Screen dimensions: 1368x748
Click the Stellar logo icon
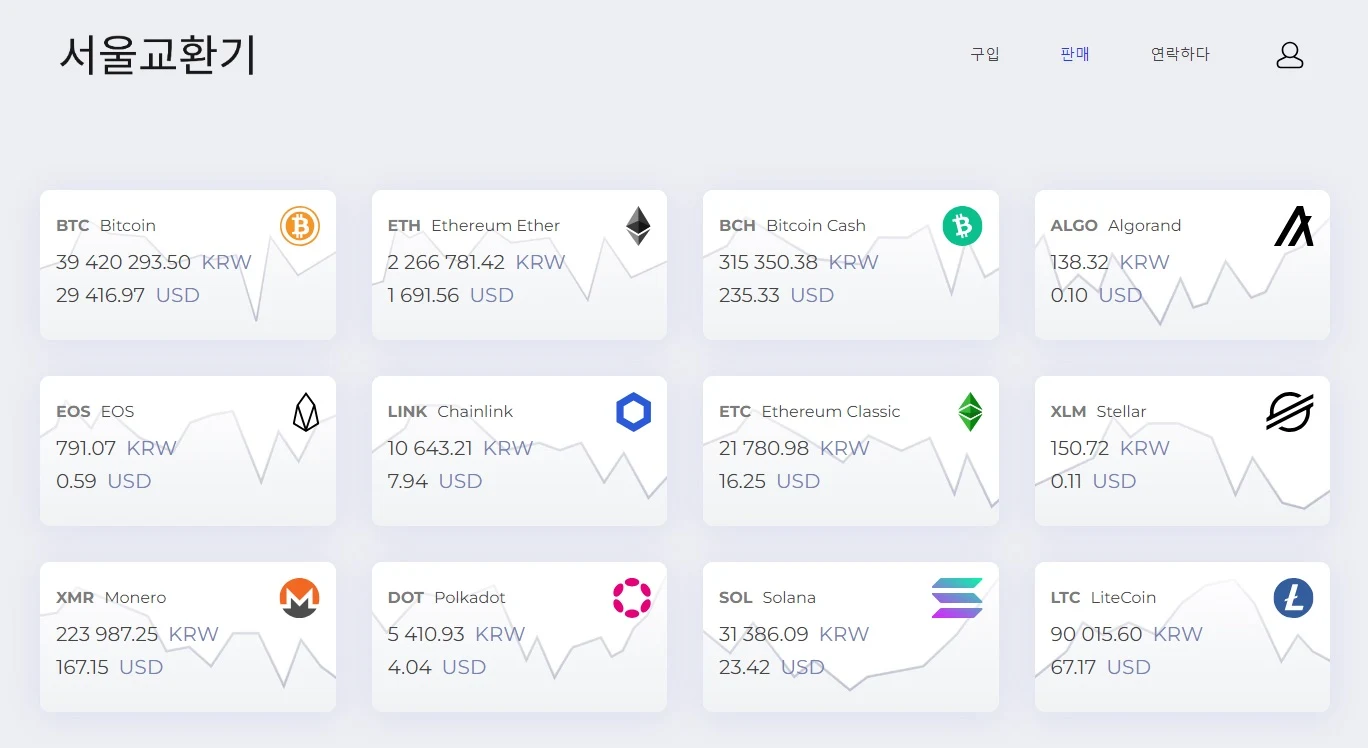1290,412
